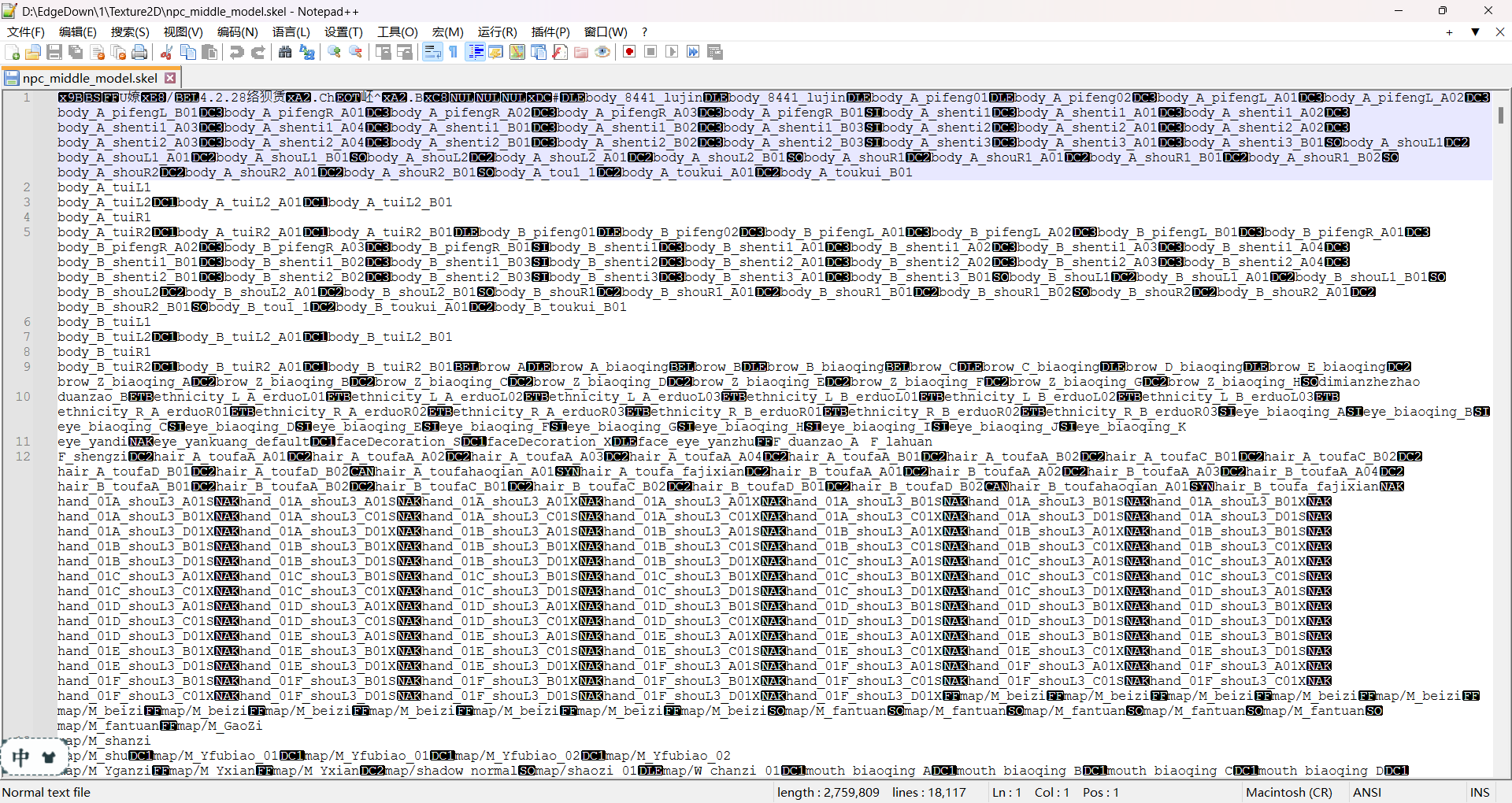
Task: Click the Print icon in toolbar
Action: [139, 52]
